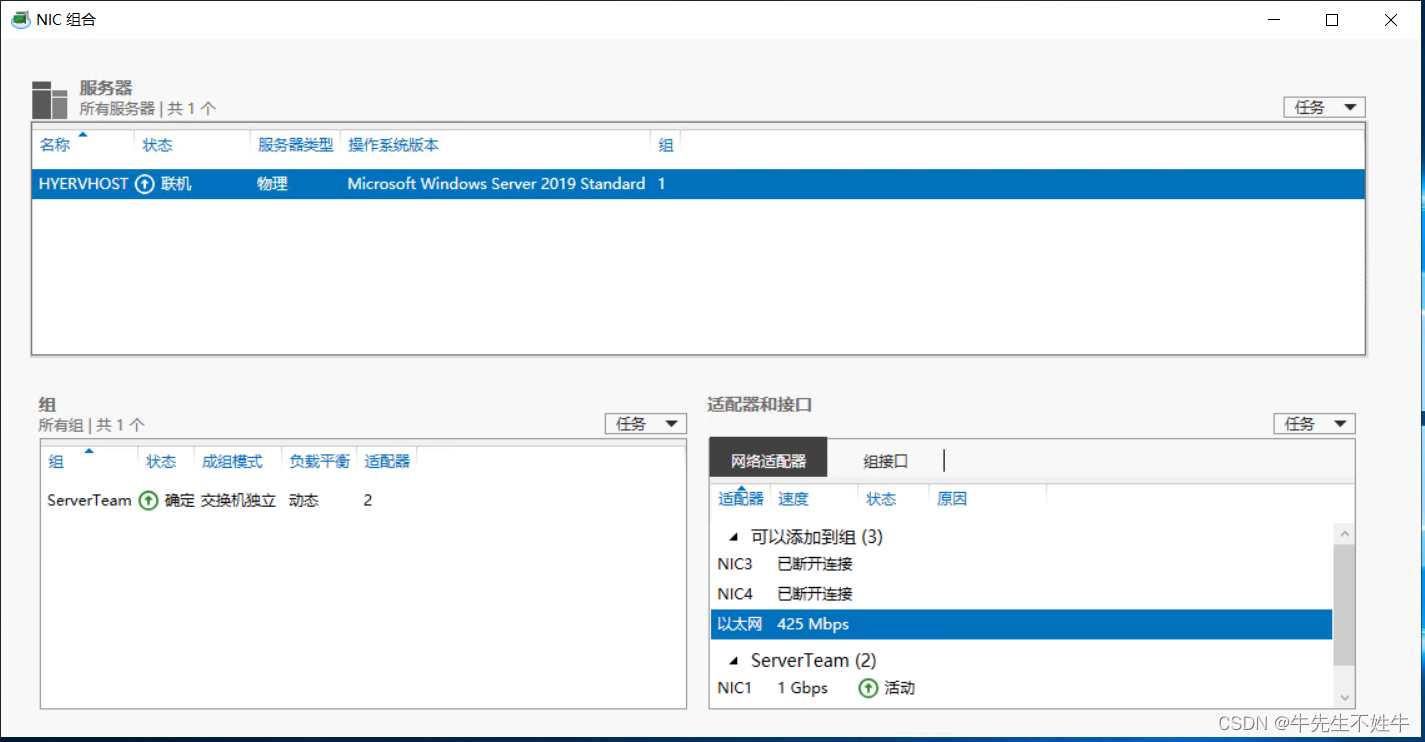This screenshot has width=1425, height=742.
Task: Open the 任务 dropdown in 服务器 section
Action: point(1324,107)
